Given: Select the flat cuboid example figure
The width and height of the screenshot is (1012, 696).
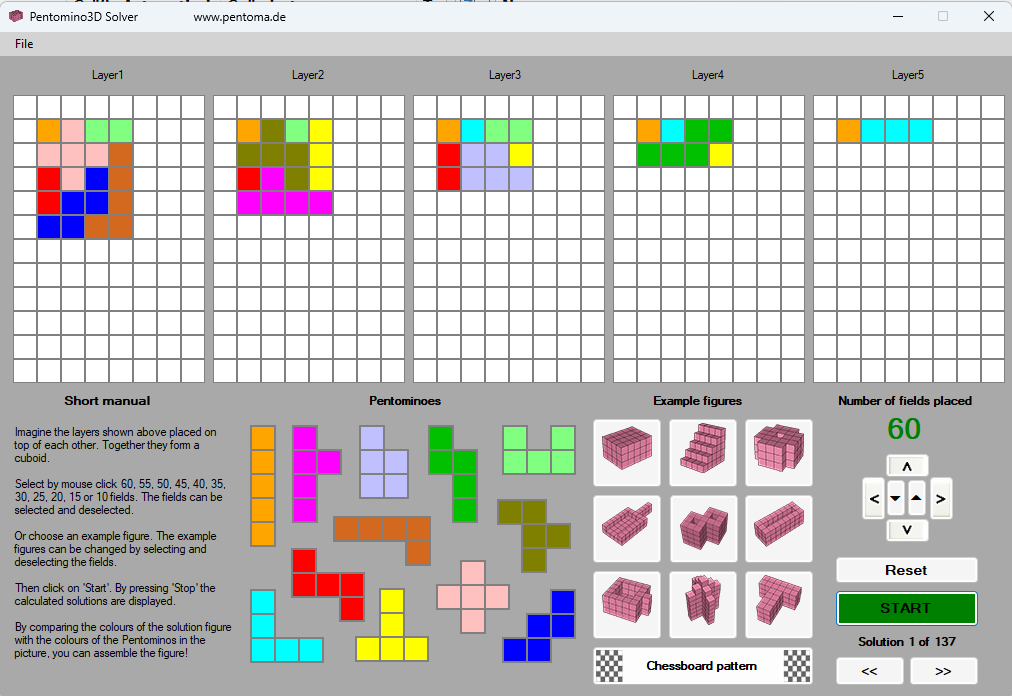Looking at the screenshot, I should tap(627, 453).
